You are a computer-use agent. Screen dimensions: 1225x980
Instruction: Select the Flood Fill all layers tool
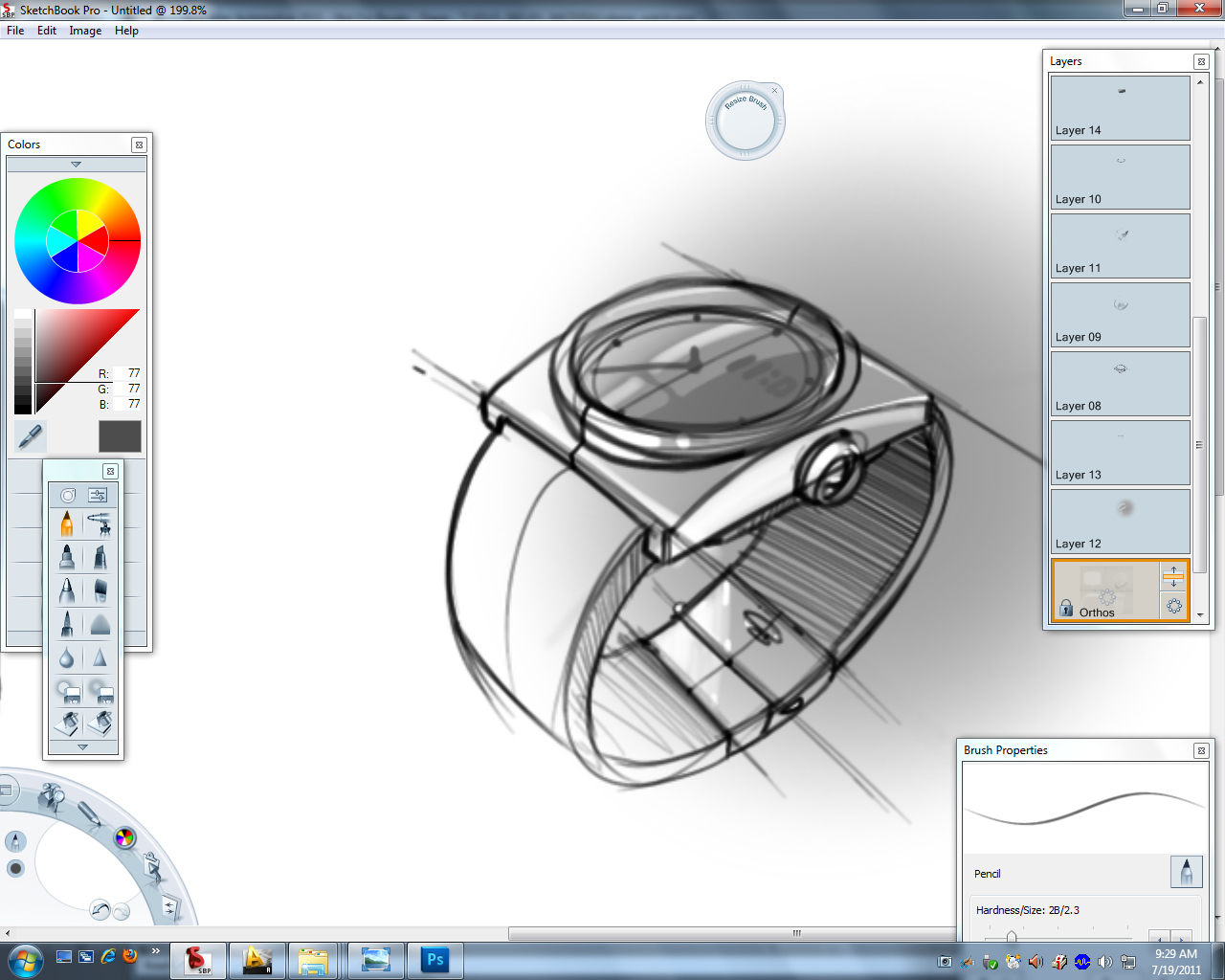pos(99,723)
